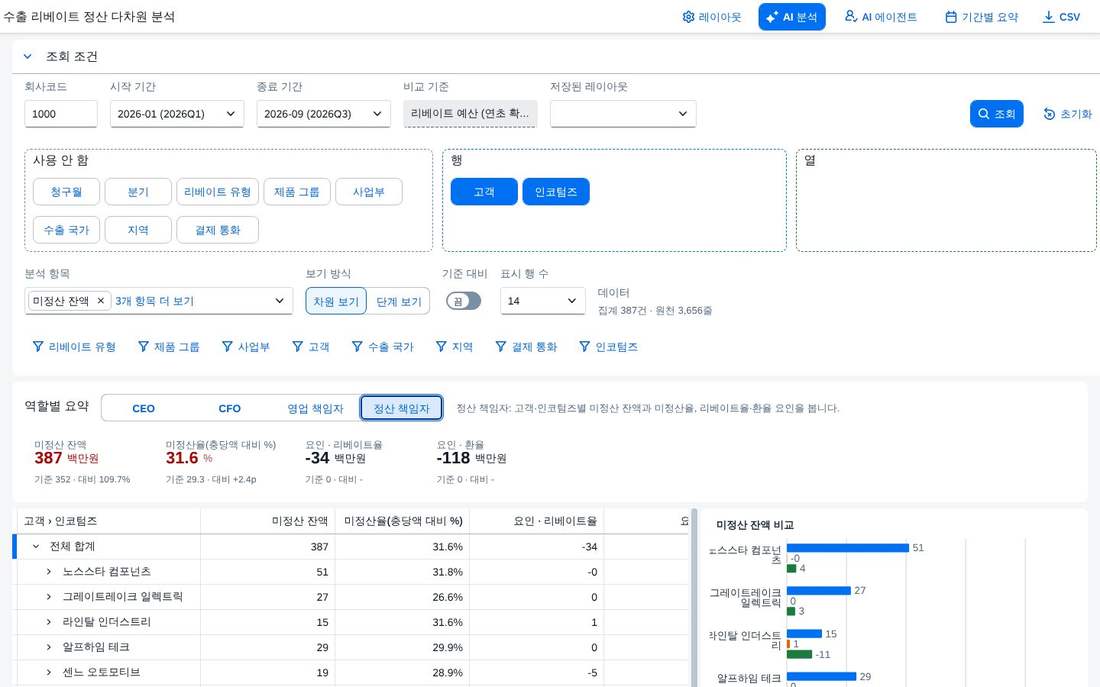Remove 미정산 잔액 tag with X
The image size is (1100, 687).
(x=100, y=300)
